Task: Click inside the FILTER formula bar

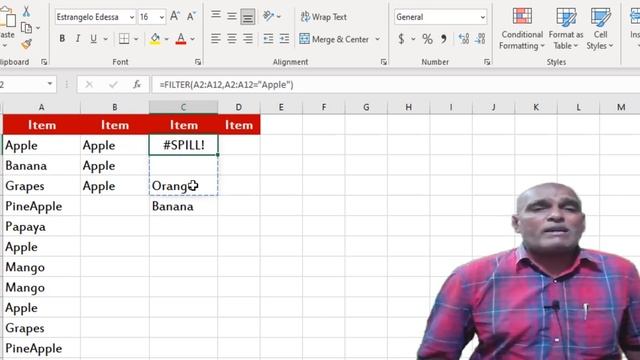Action: [395, 85]
